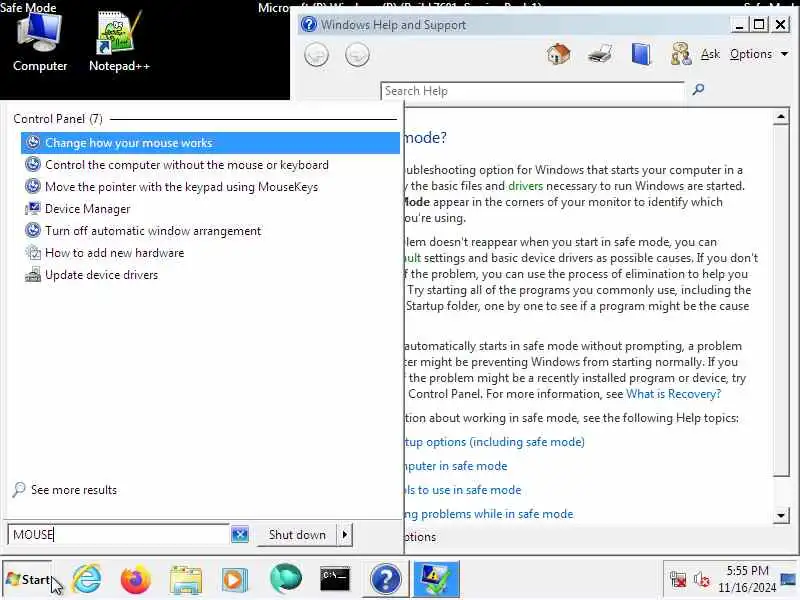The width and height of the screenshot is (800, 600).
Task: Open Device Manager from search results
Action: (x=210, y=209)
